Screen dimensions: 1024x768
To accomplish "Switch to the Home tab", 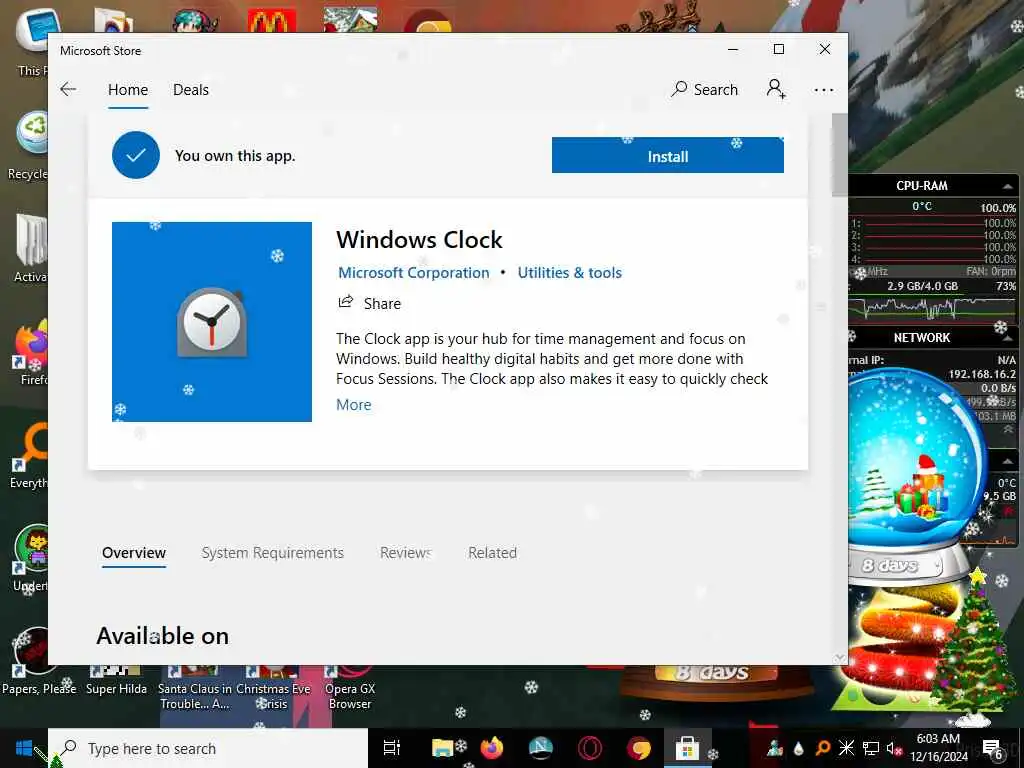I will pos(128,89).
